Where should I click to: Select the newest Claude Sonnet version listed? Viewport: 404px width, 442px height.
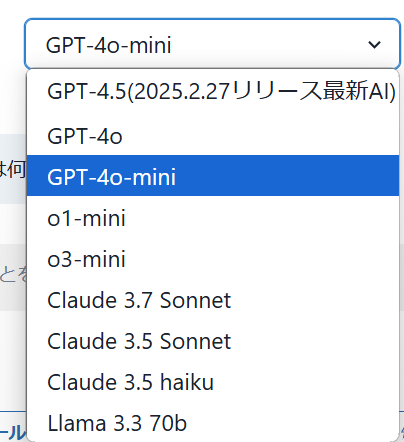tap(213, 300)
